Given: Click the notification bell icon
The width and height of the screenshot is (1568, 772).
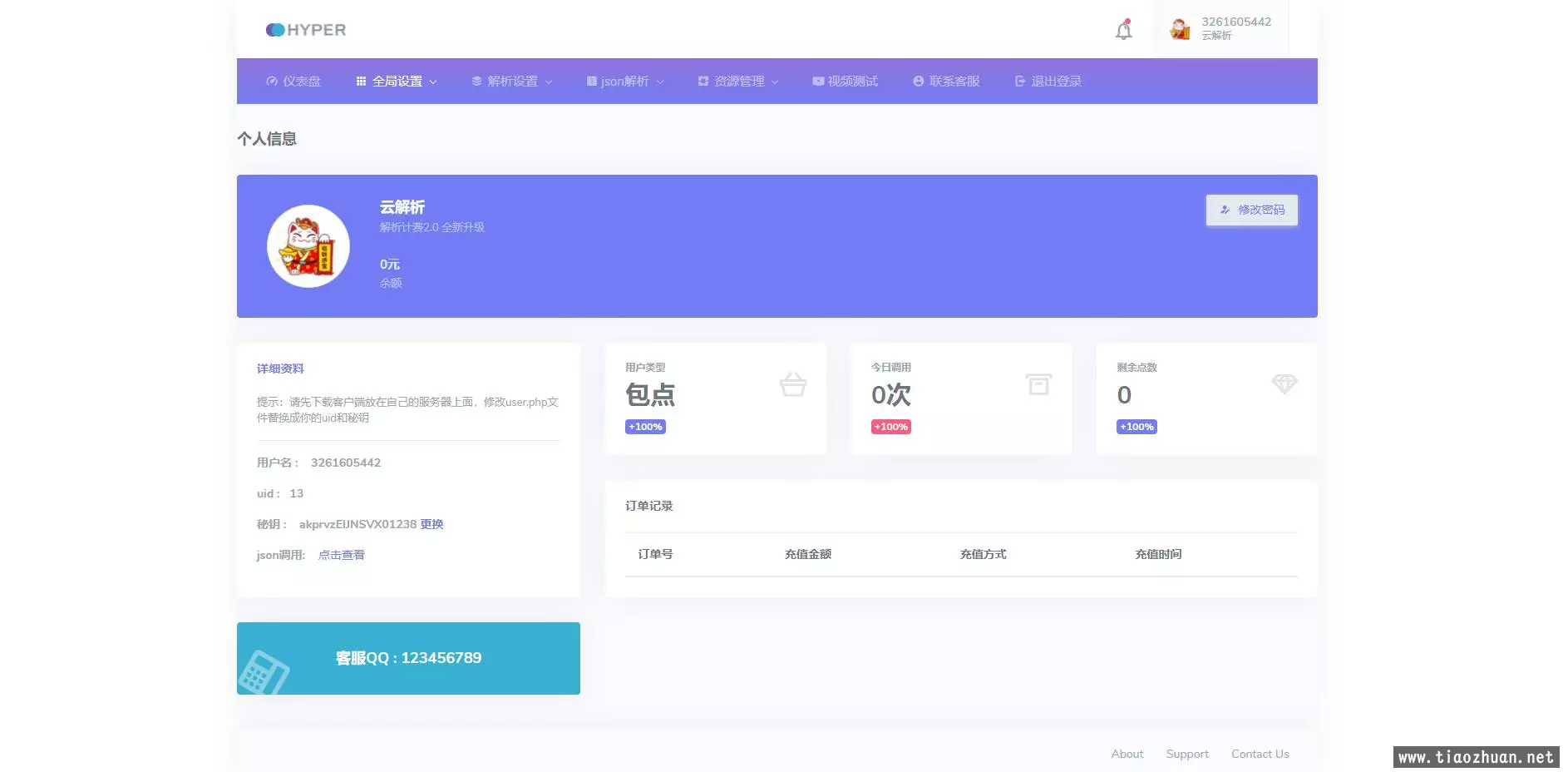Looking at the screenshot, I should coord(1123,31).
